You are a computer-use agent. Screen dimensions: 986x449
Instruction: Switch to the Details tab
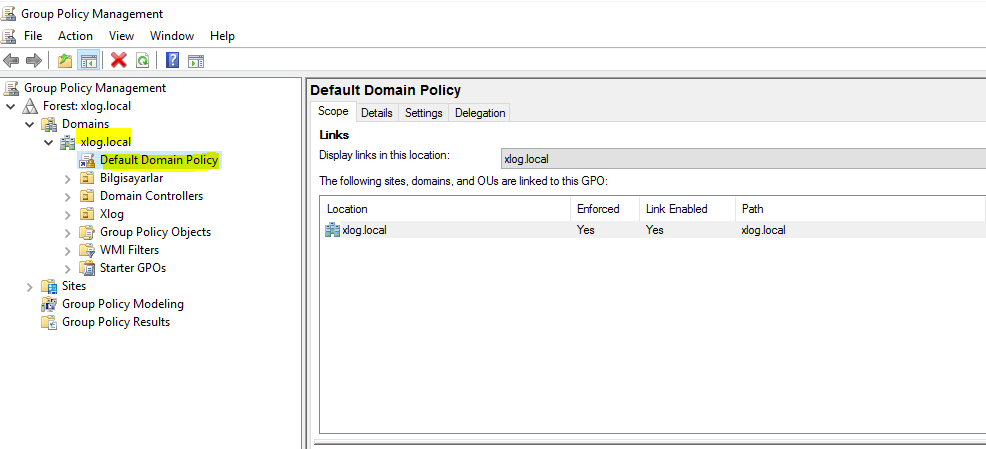[x=377, y=113]
